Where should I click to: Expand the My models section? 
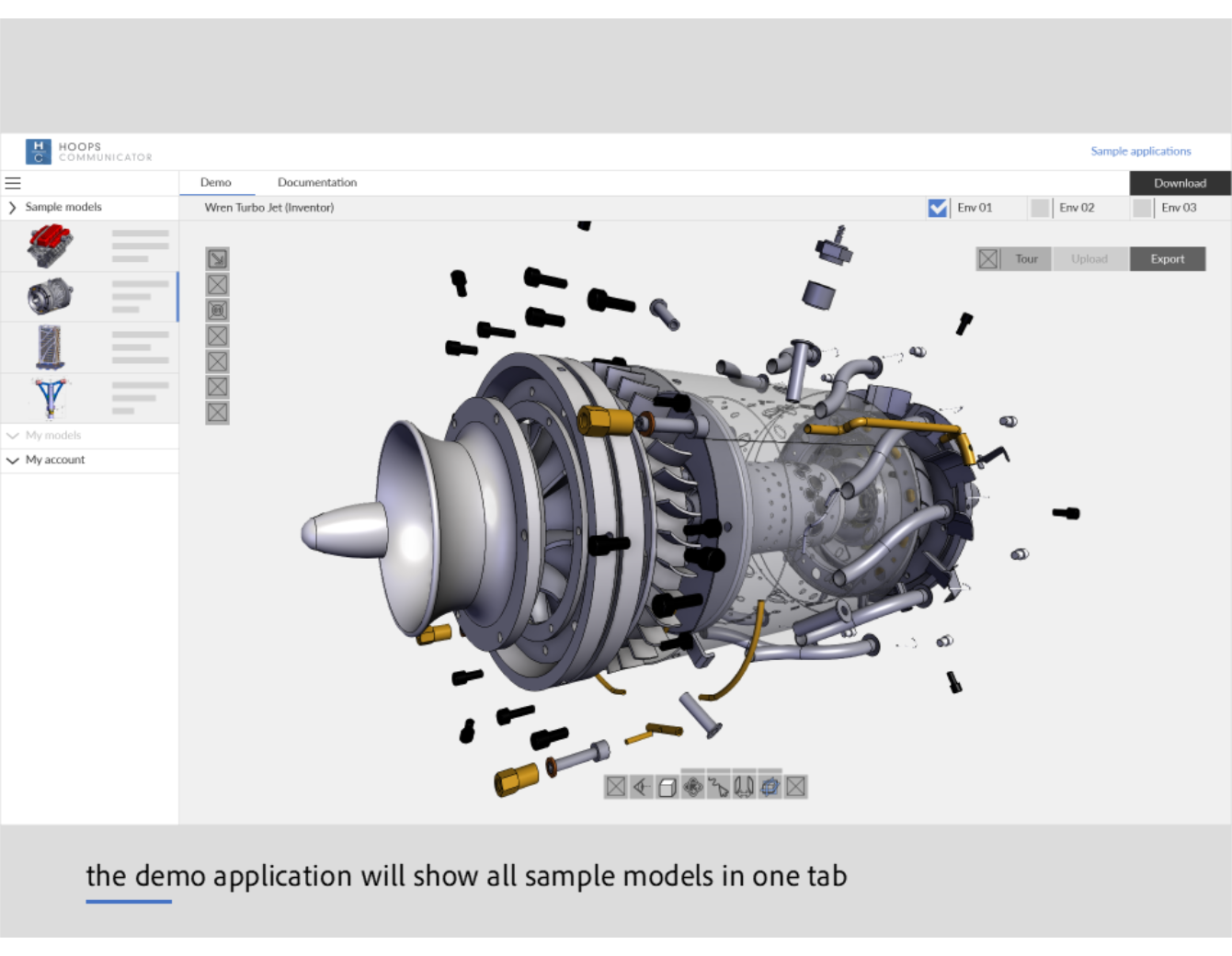(x=13, y=436)
